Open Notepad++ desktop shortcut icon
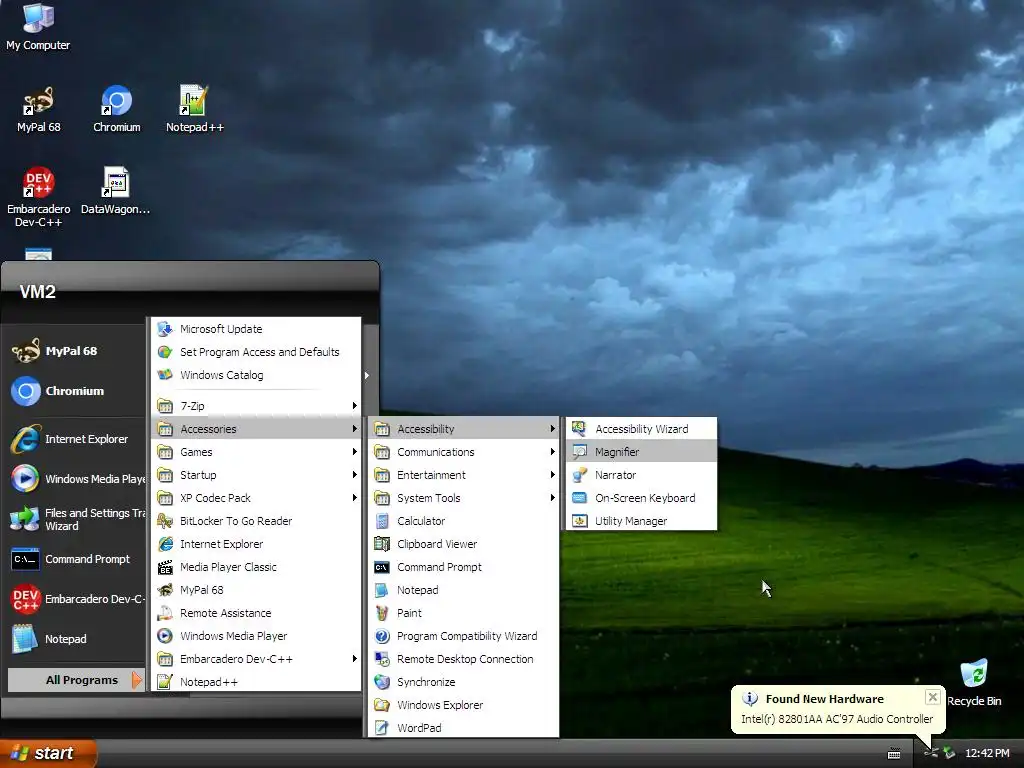 [194, 109]
